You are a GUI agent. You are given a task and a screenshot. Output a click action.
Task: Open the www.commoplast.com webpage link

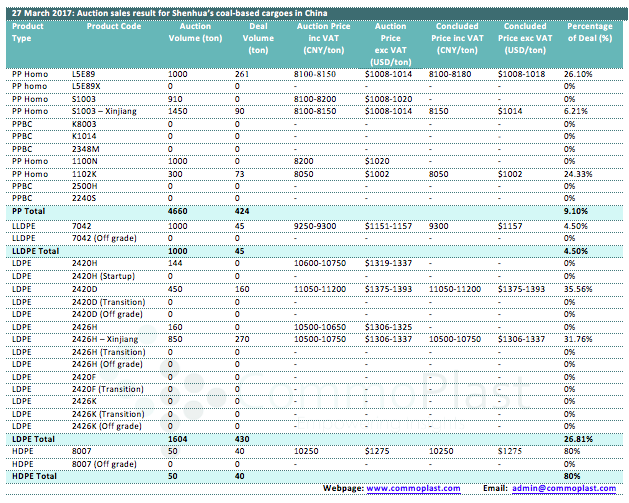click(x=413, y=487)
